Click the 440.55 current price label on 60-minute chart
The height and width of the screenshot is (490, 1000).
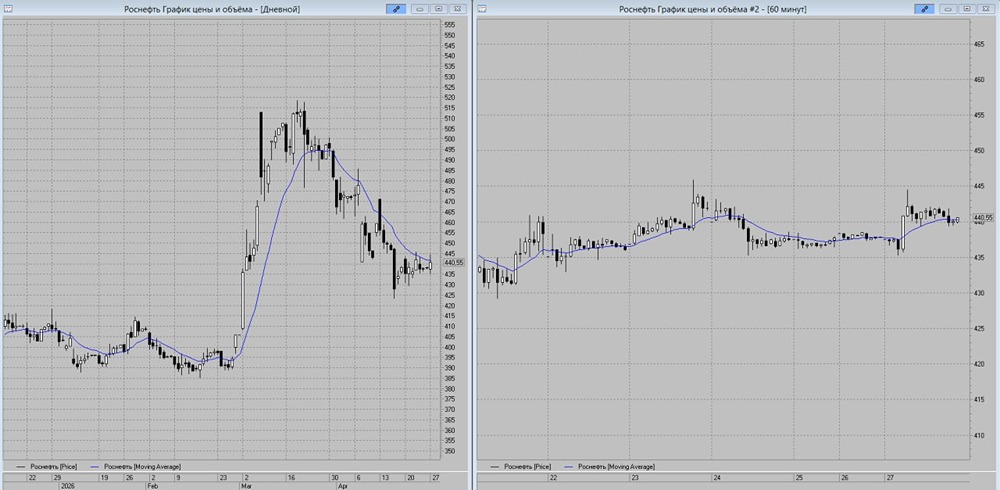pyautogui.click(x=985, y=218)
